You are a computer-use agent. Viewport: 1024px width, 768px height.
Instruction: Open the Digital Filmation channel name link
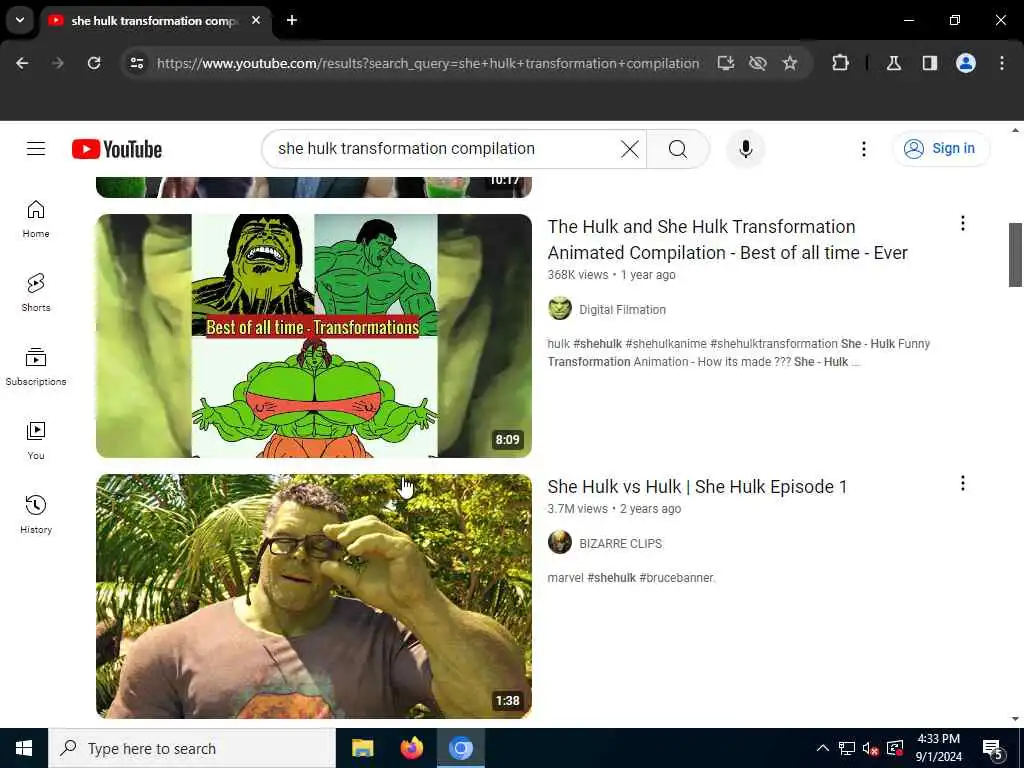click(x=622, y=310)
